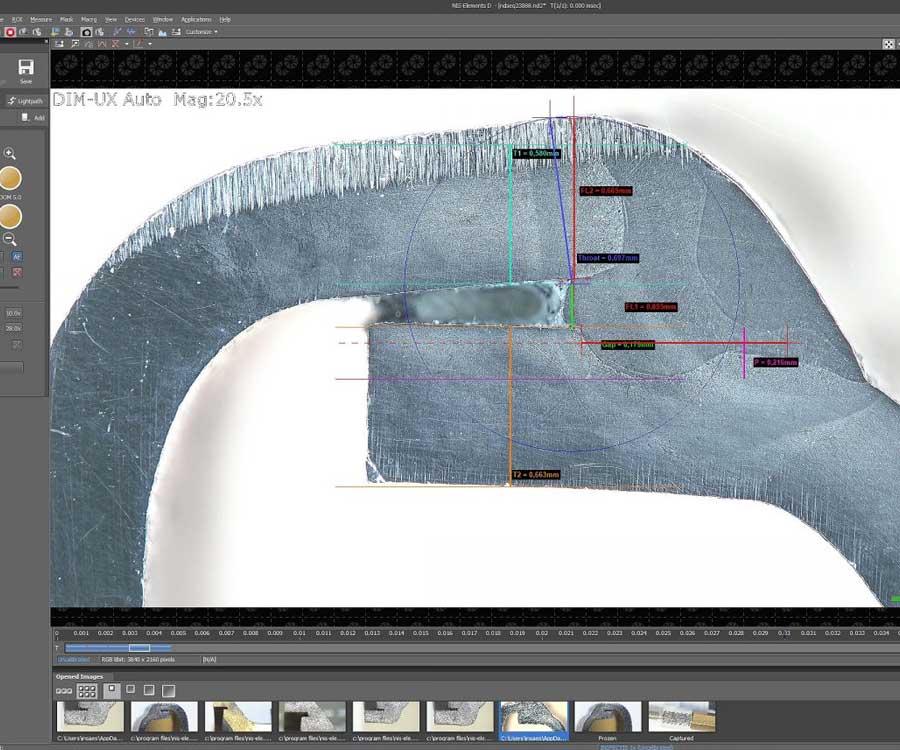Select the 10.0x magnification preset button
This screenshot has height=750, width=900.
pos(14,313)
